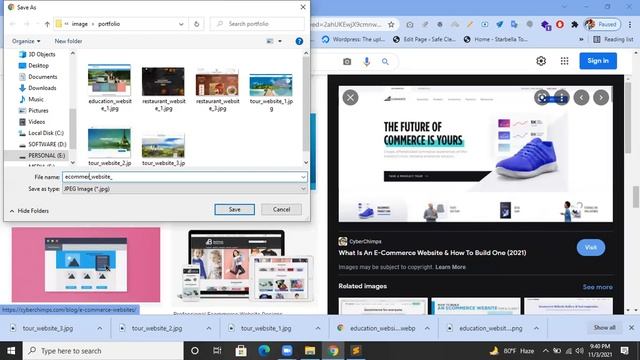Image resolution: width=640 pixels, height=360 pixels.
Task: Click Sublime Text taskbar icon
Action: point(356,351)
